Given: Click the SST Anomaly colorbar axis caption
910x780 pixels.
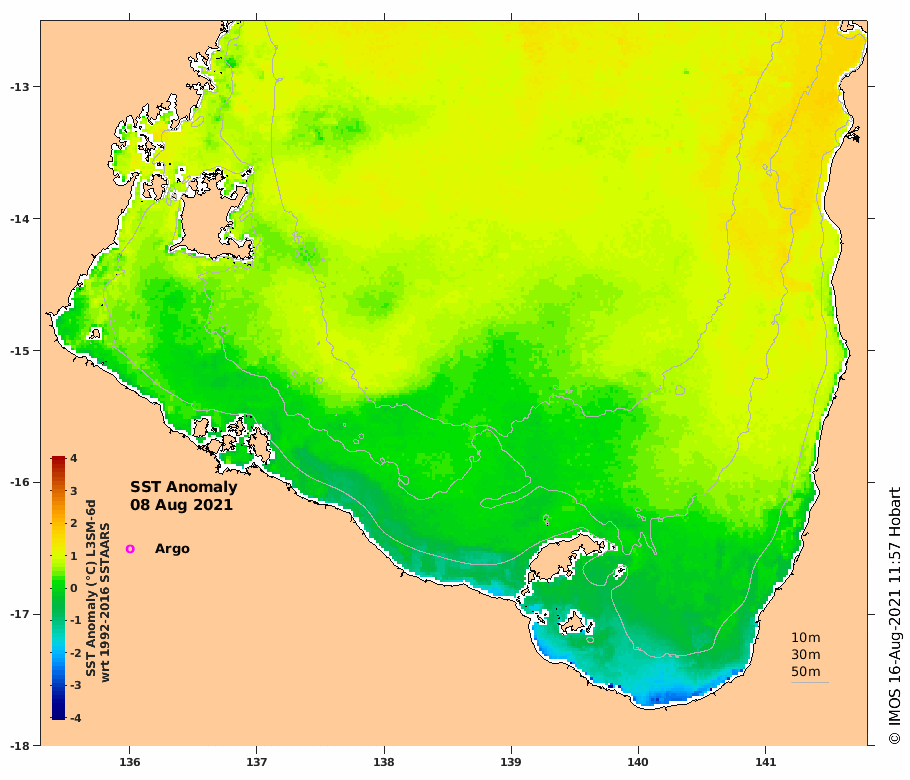Looking at the screenshot, I should click(x=98, y=591).
